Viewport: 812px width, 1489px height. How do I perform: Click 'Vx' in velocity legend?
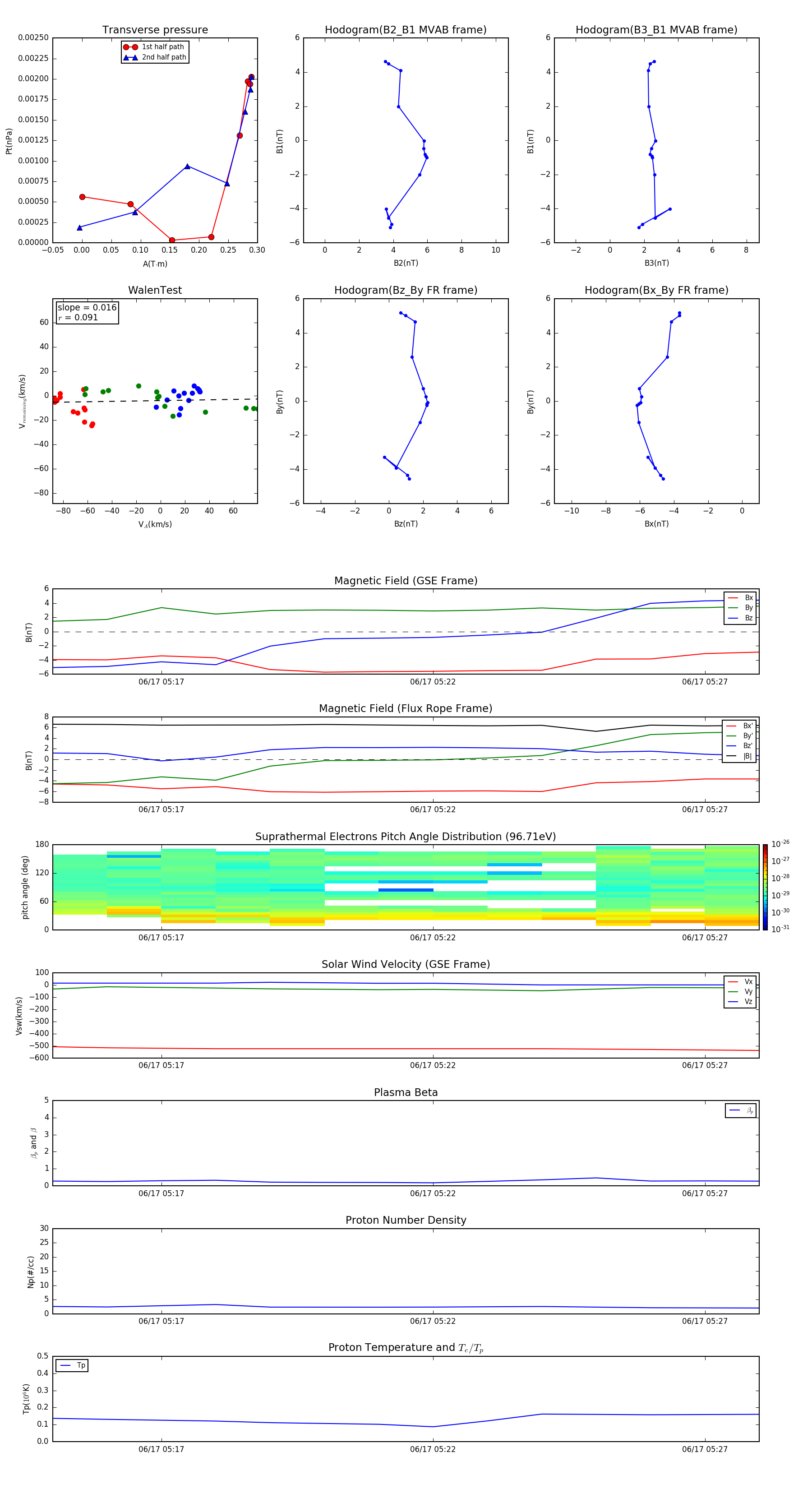click(748, 982)
